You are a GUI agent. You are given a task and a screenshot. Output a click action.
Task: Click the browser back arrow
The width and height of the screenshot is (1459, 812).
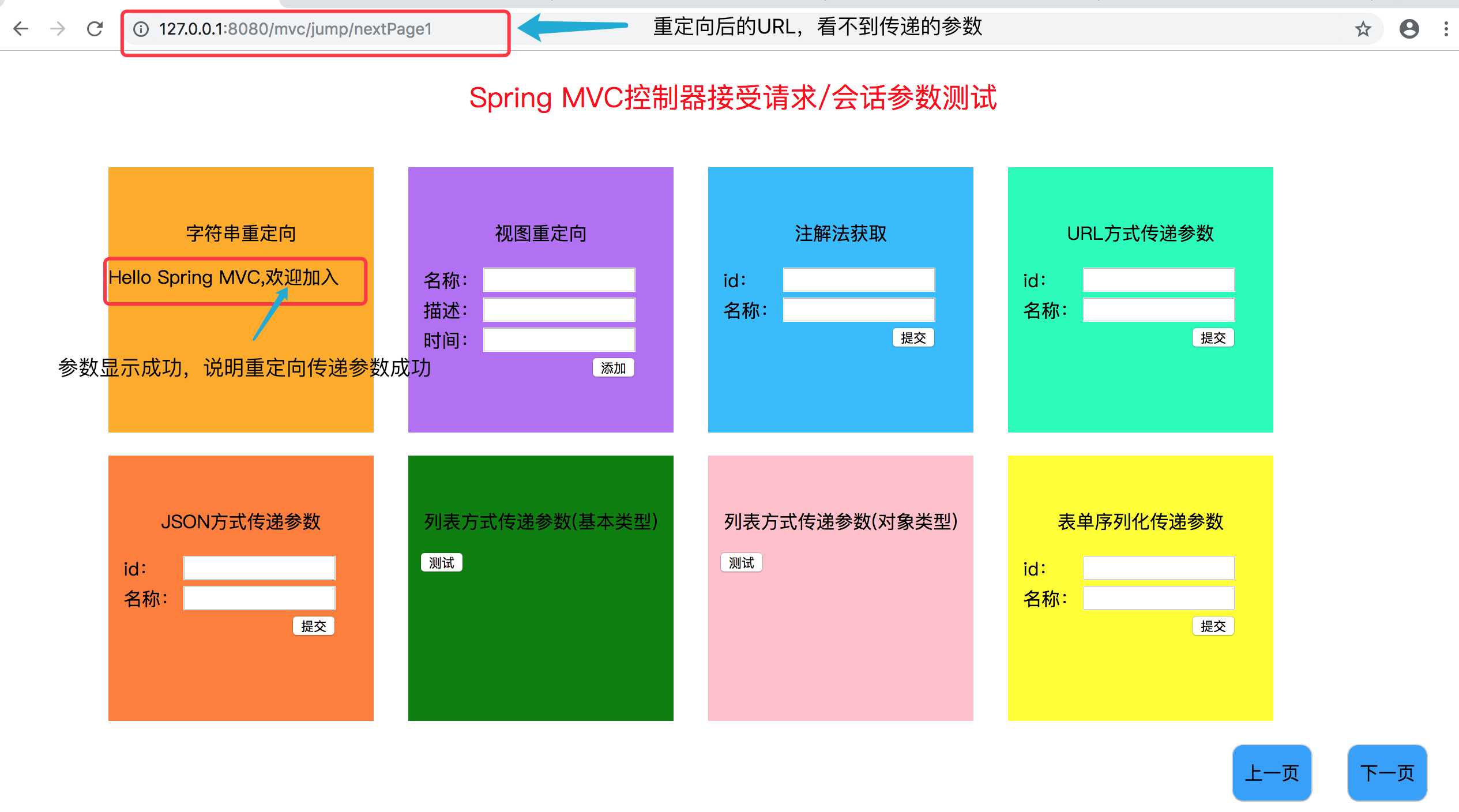coord(21,29)
